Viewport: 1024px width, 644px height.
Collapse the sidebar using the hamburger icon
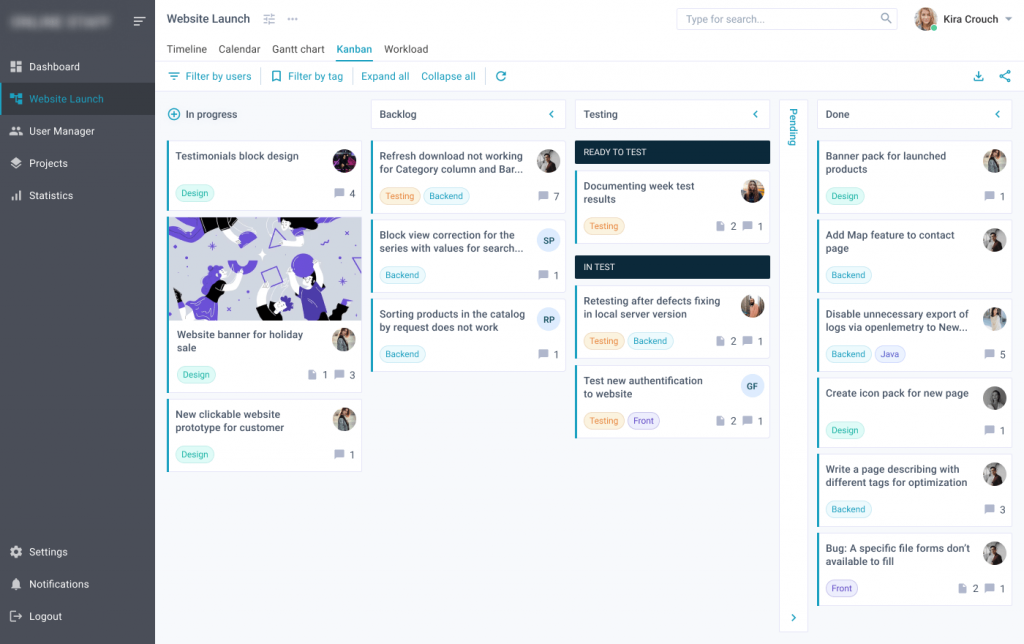pos(139,21)
